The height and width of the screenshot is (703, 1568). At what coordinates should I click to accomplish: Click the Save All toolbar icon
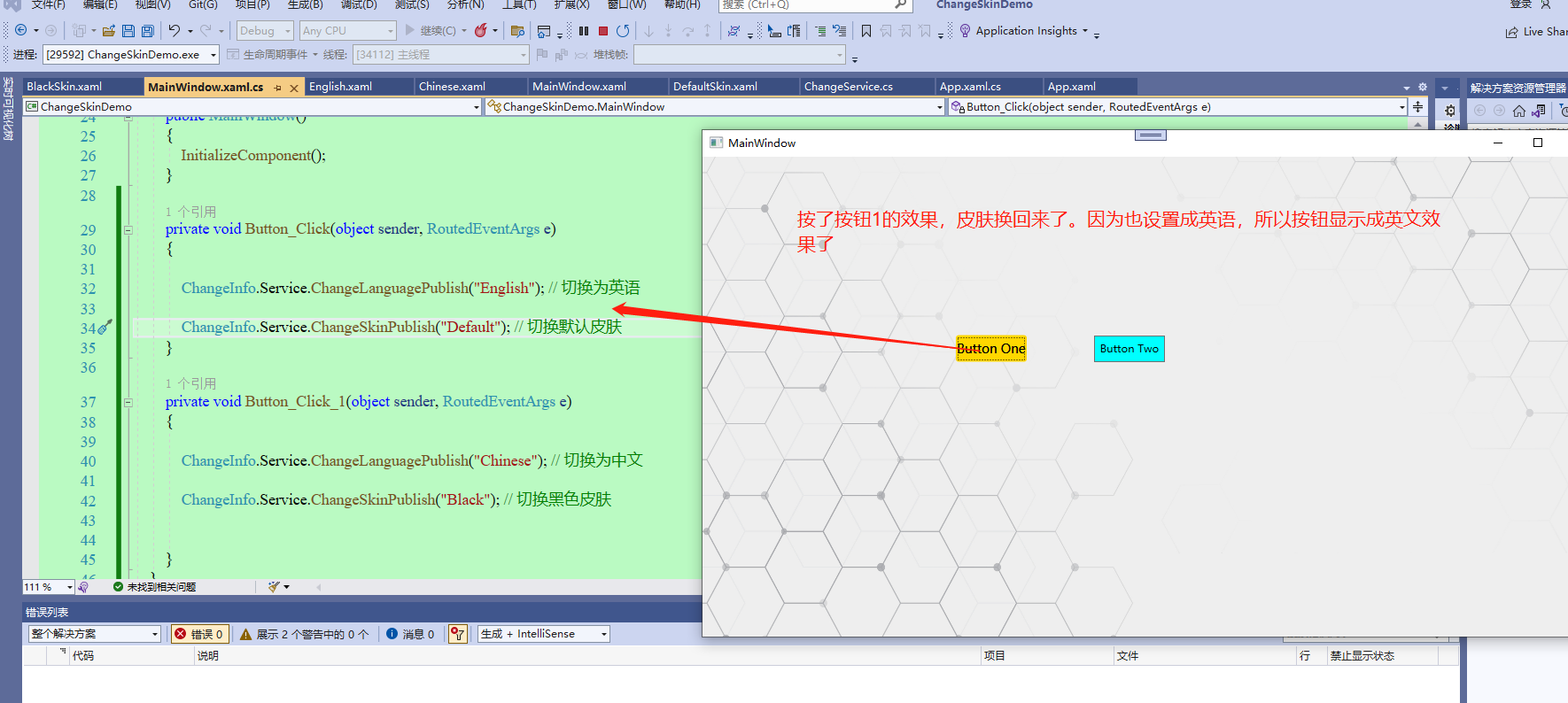[x=148, y=31]
